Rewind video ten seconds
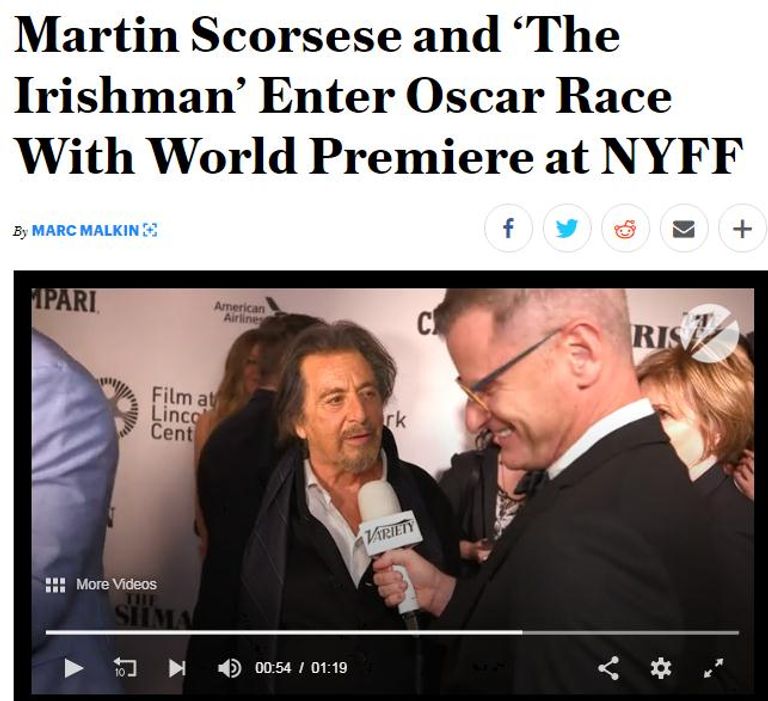The image size is (768, 701). [125, 668]
